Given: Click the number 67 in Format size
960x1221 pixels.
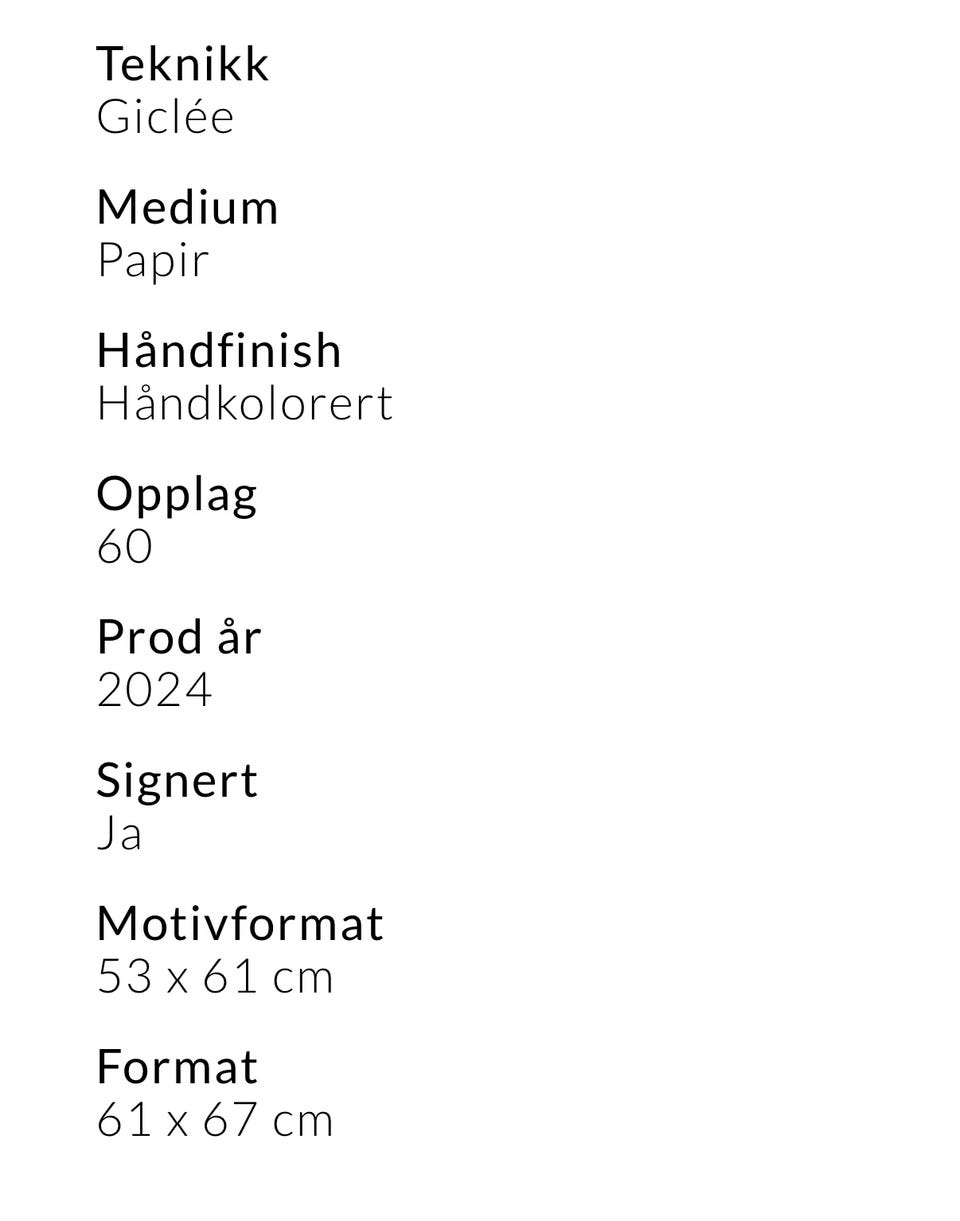Looking at the screenshot, I should [x=231, y=1119].
